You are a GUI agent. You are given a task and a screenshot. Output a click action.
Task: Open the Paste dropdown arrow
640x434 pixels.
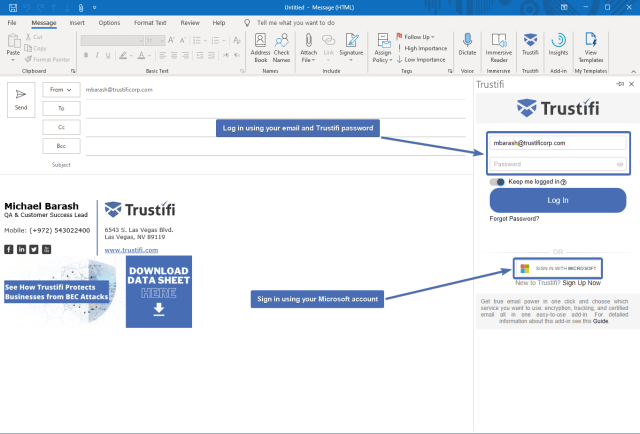click(13, 60)
